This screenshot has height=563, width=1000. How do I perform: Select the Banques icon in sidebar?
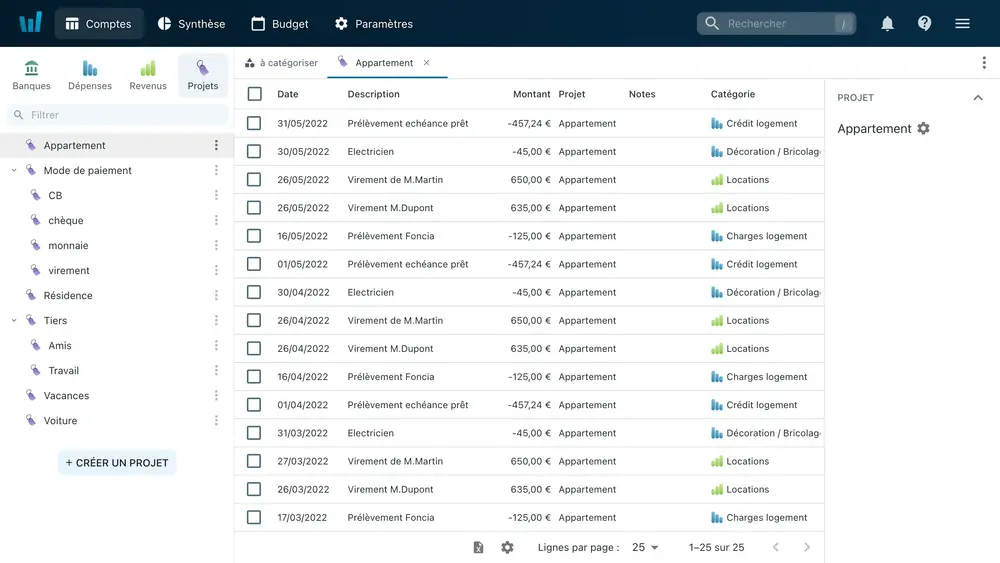click(32, 75)
